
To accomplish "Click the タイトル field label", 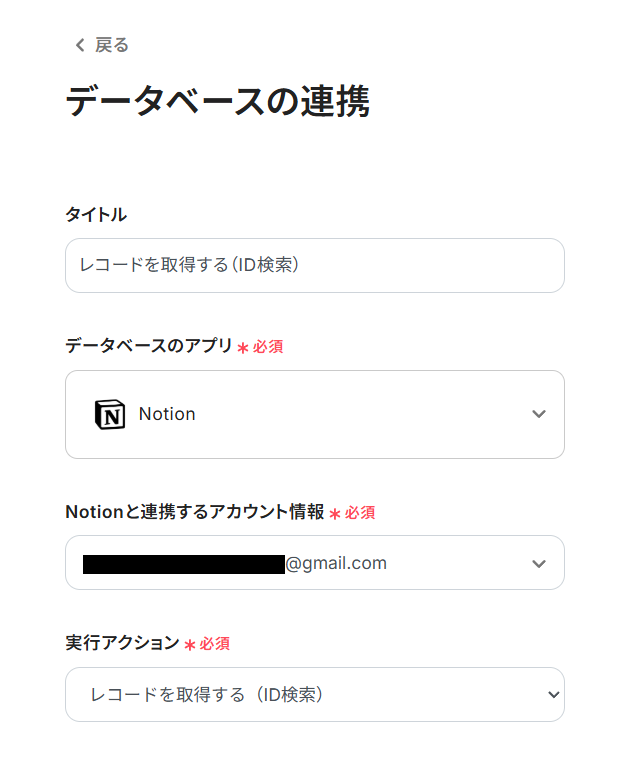I will 96,214.
